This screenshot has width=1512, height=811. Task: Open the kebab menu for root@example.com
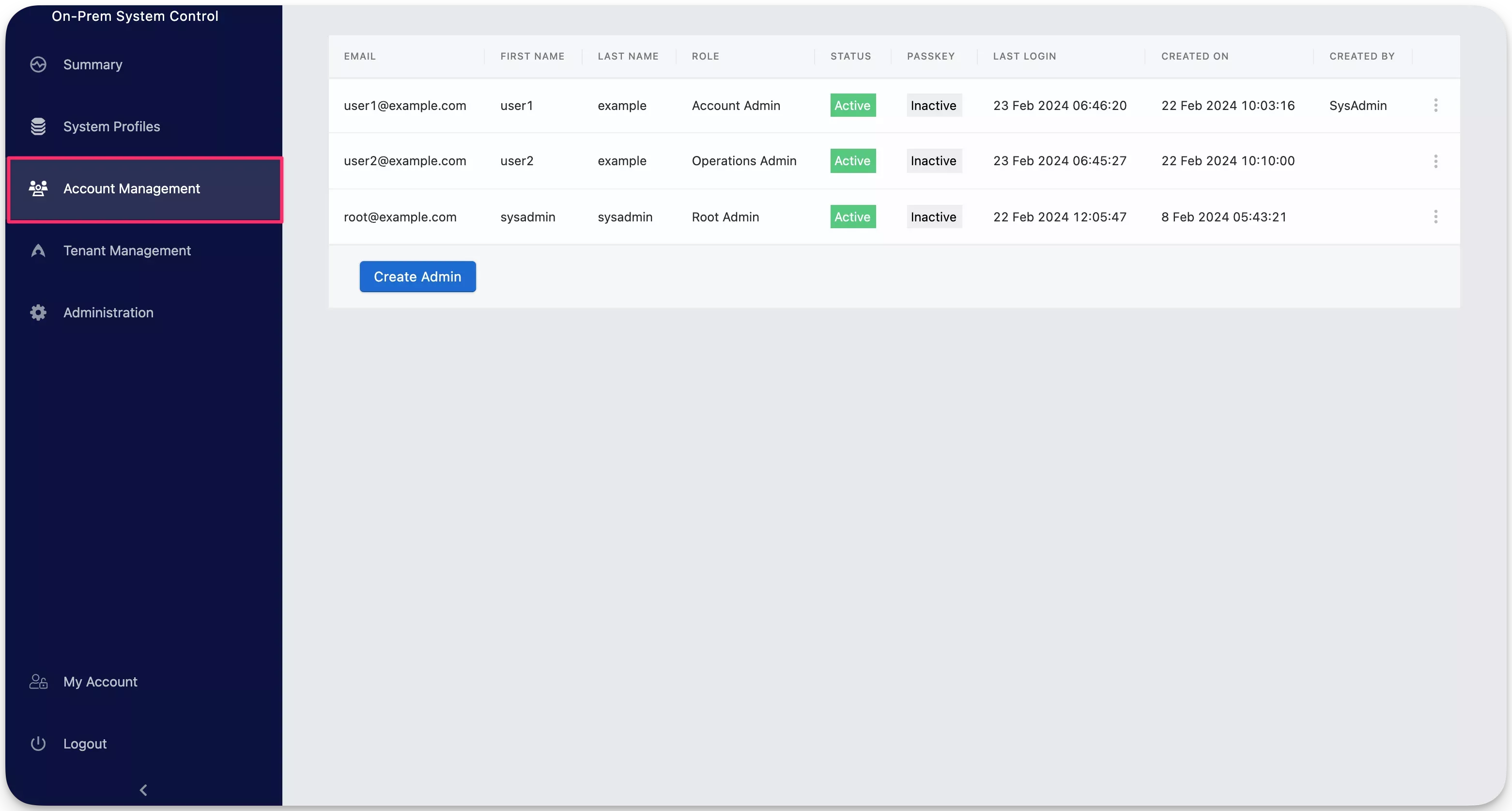[x=1436, y=217]
